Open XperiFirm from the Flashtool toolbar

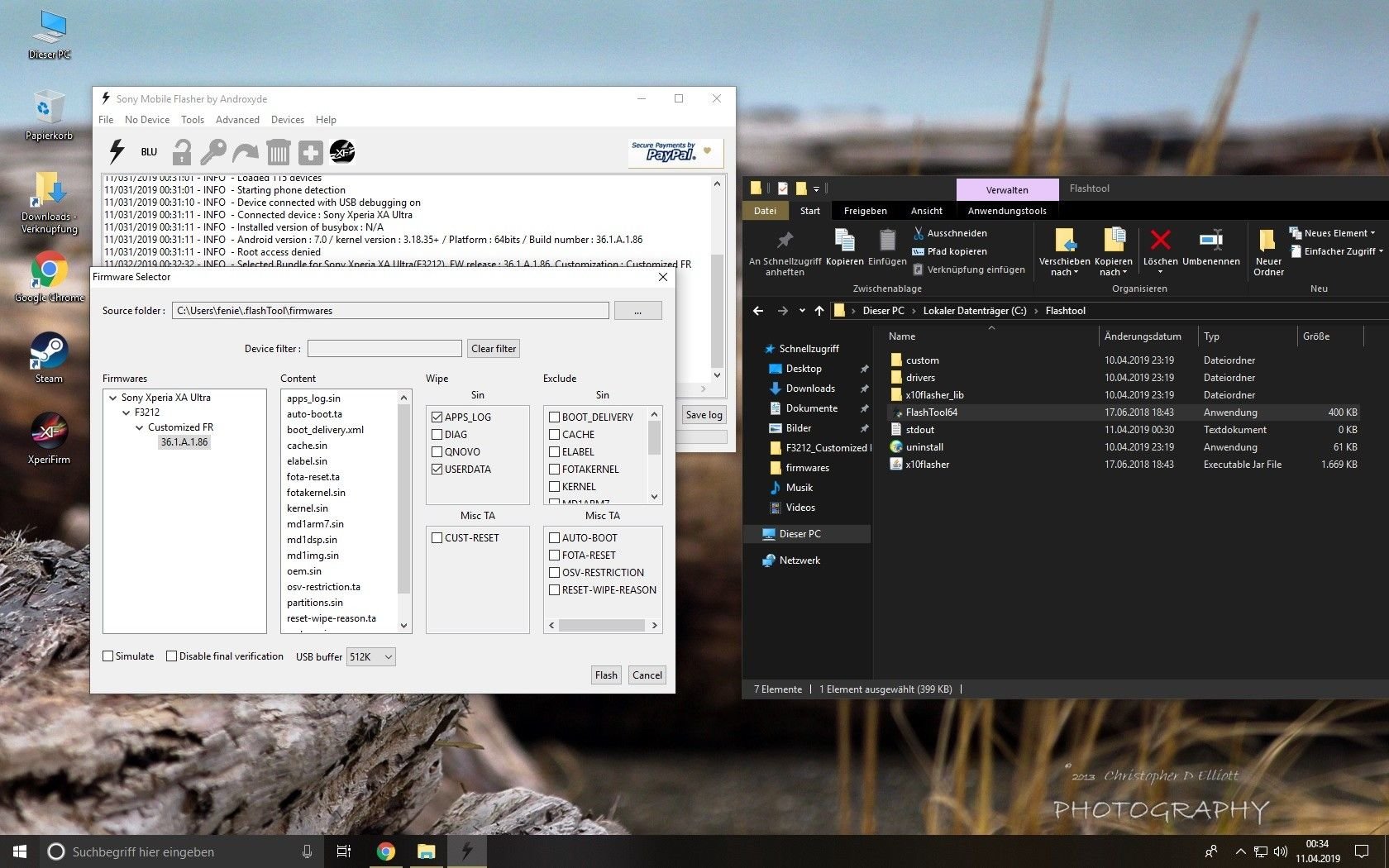click(x=342, y=152)
